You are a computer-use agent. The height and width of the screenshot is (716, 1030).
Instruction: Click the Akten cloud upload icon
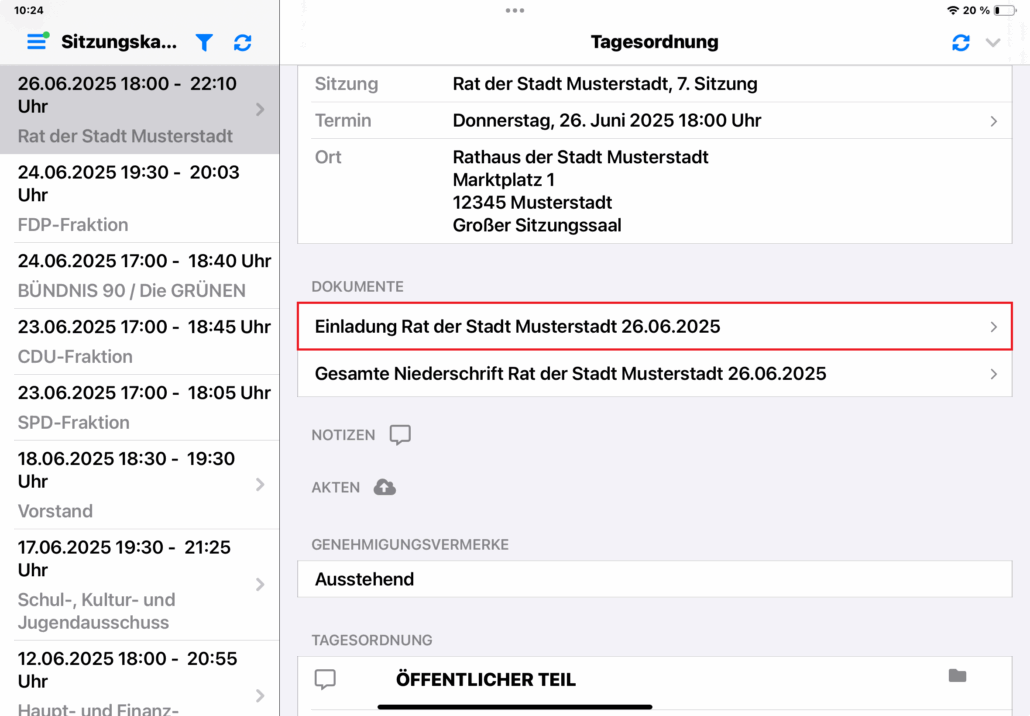pyautogui.click(x=384, y=487)
